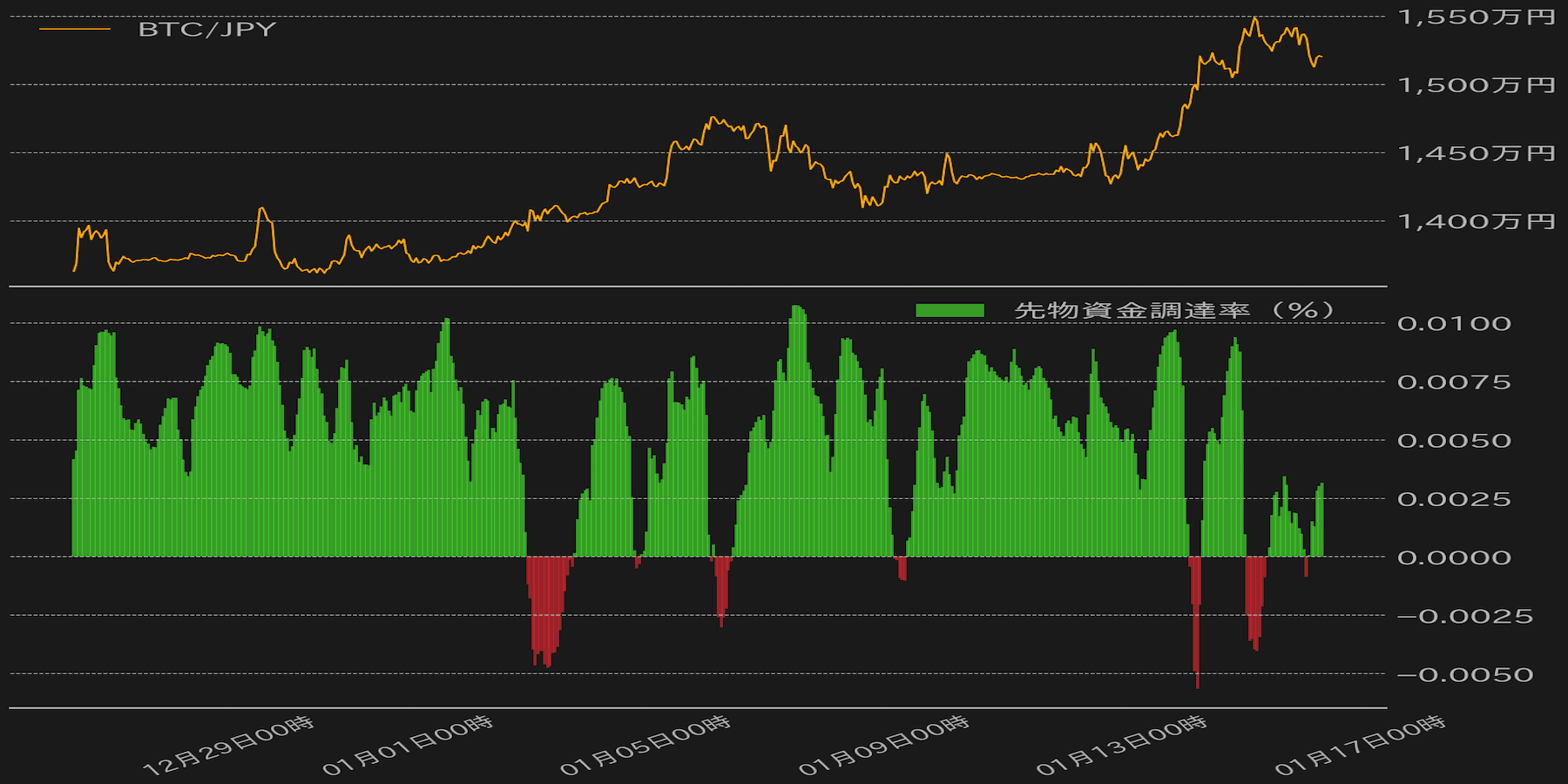Select the 01月09日00時 date tick label

click(883, 746)
